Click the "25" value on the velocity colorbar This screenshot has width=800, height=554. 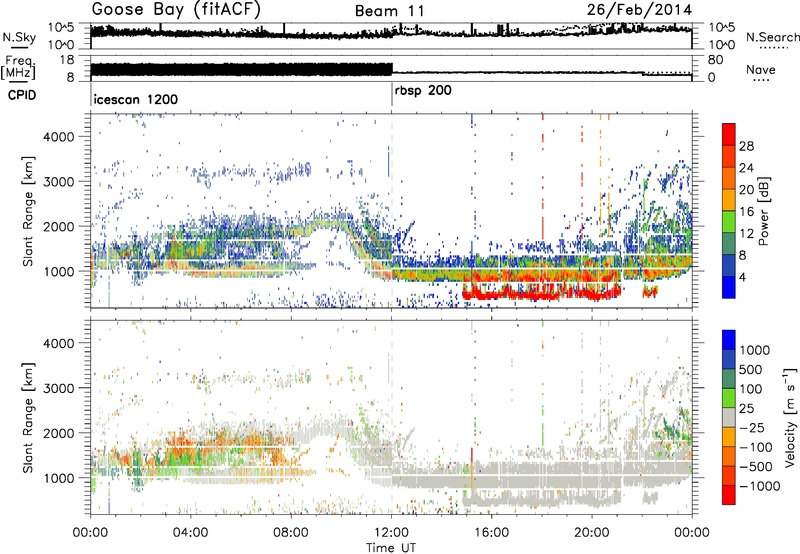coord(747,409)
